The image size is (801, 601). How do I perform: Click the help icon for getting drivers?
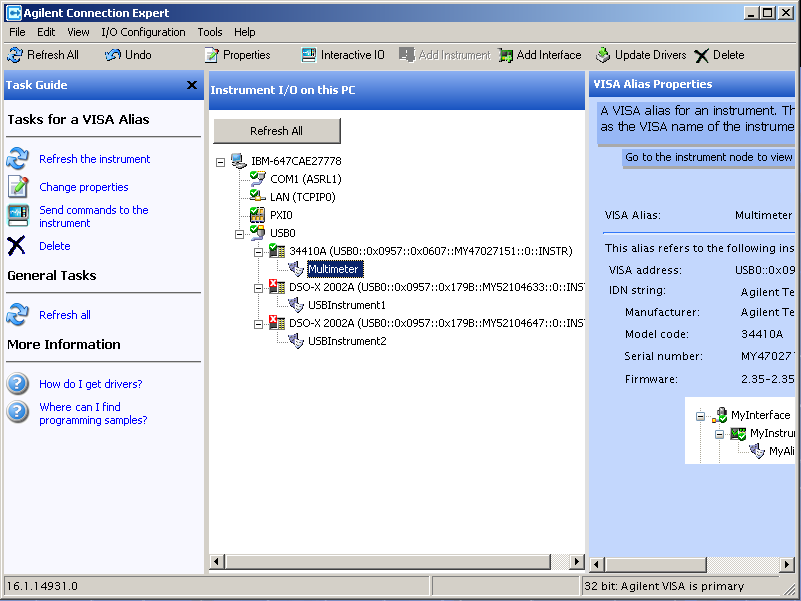pos(17,383)
